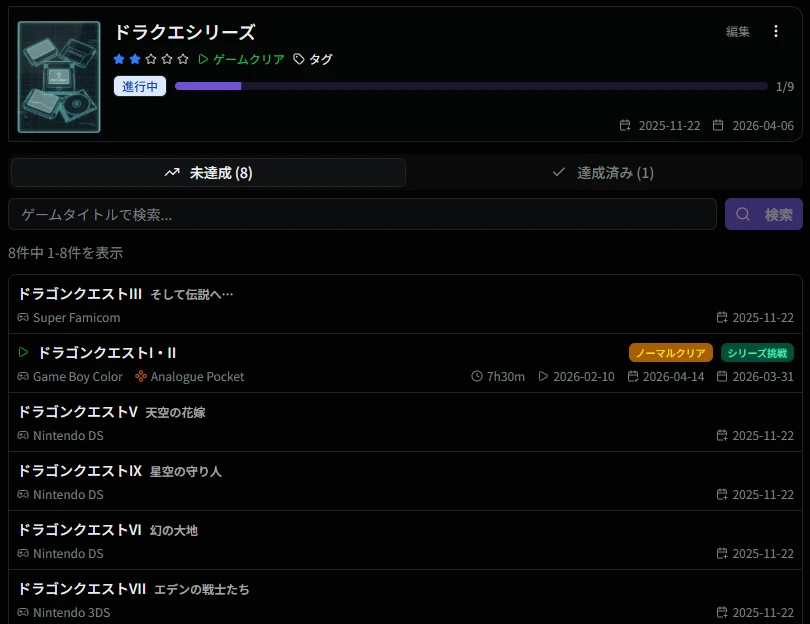Click the calendar icon next to 2026-04-06
This screenshot has height=624, width=810.
click(x=717, y=125)
